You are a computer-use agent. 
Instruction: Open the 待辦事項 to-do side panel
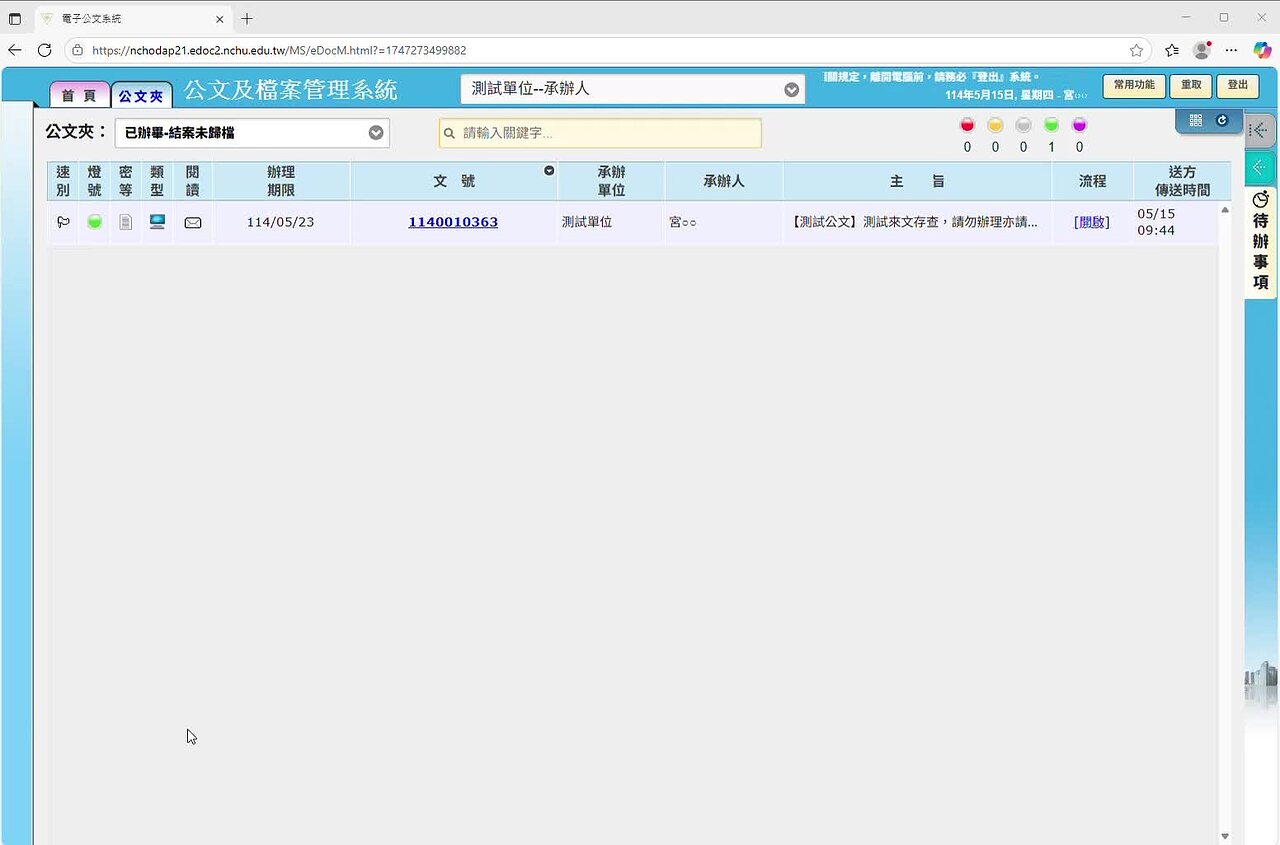1260,241
